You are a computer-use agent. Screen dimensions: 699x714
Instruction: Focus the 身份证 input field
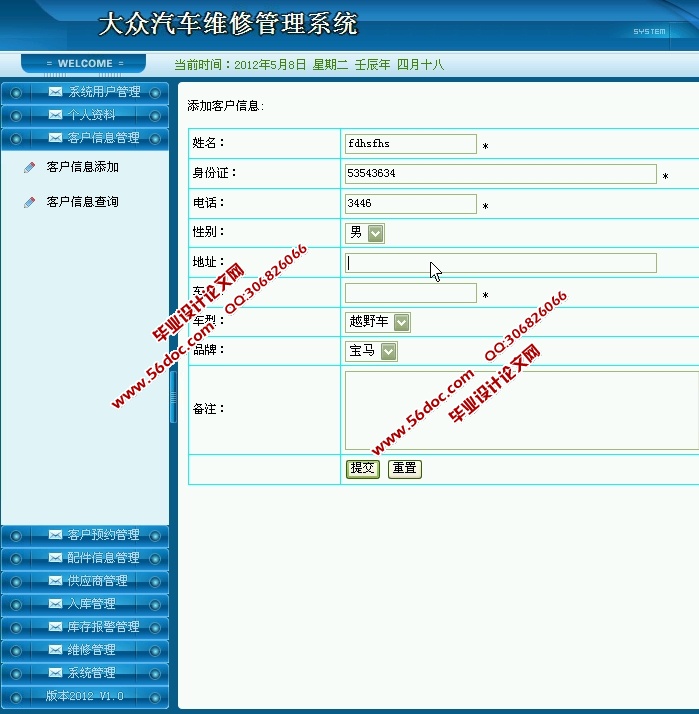point(500,174)
